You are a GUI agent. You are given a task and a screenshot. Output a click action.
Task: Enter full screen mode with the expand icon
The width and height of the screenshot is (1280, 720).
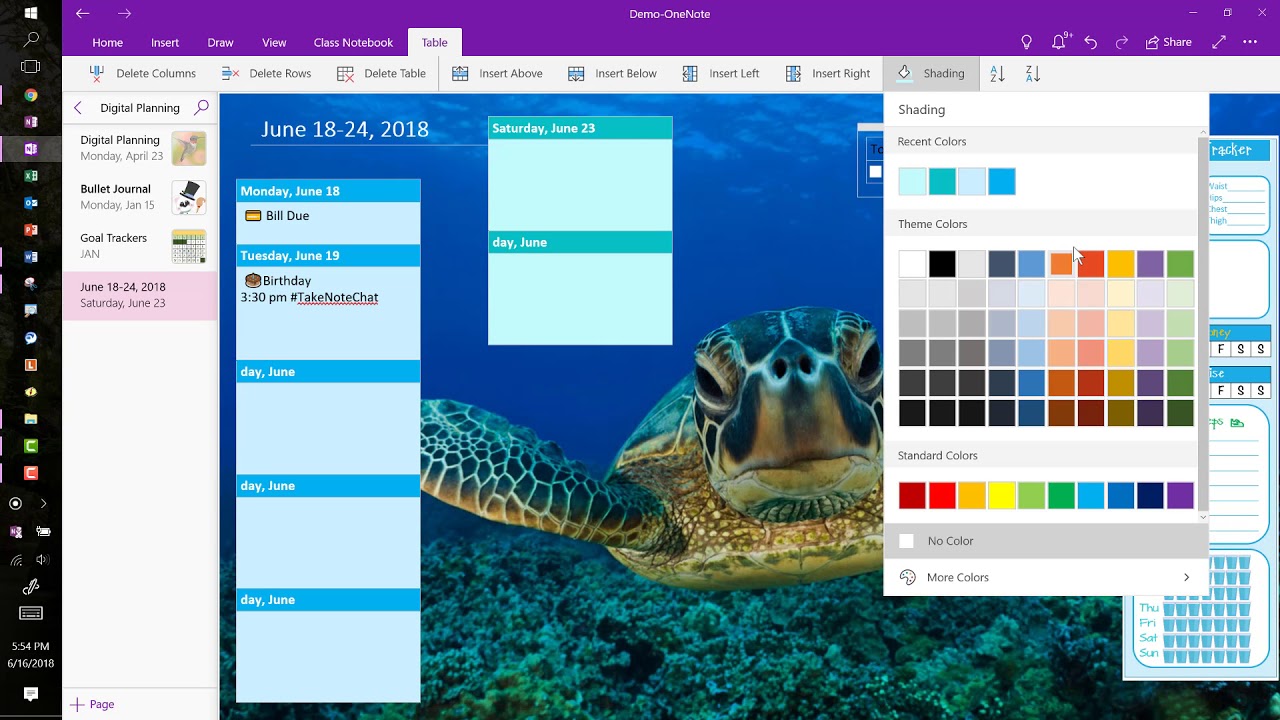coord(1219,42)
